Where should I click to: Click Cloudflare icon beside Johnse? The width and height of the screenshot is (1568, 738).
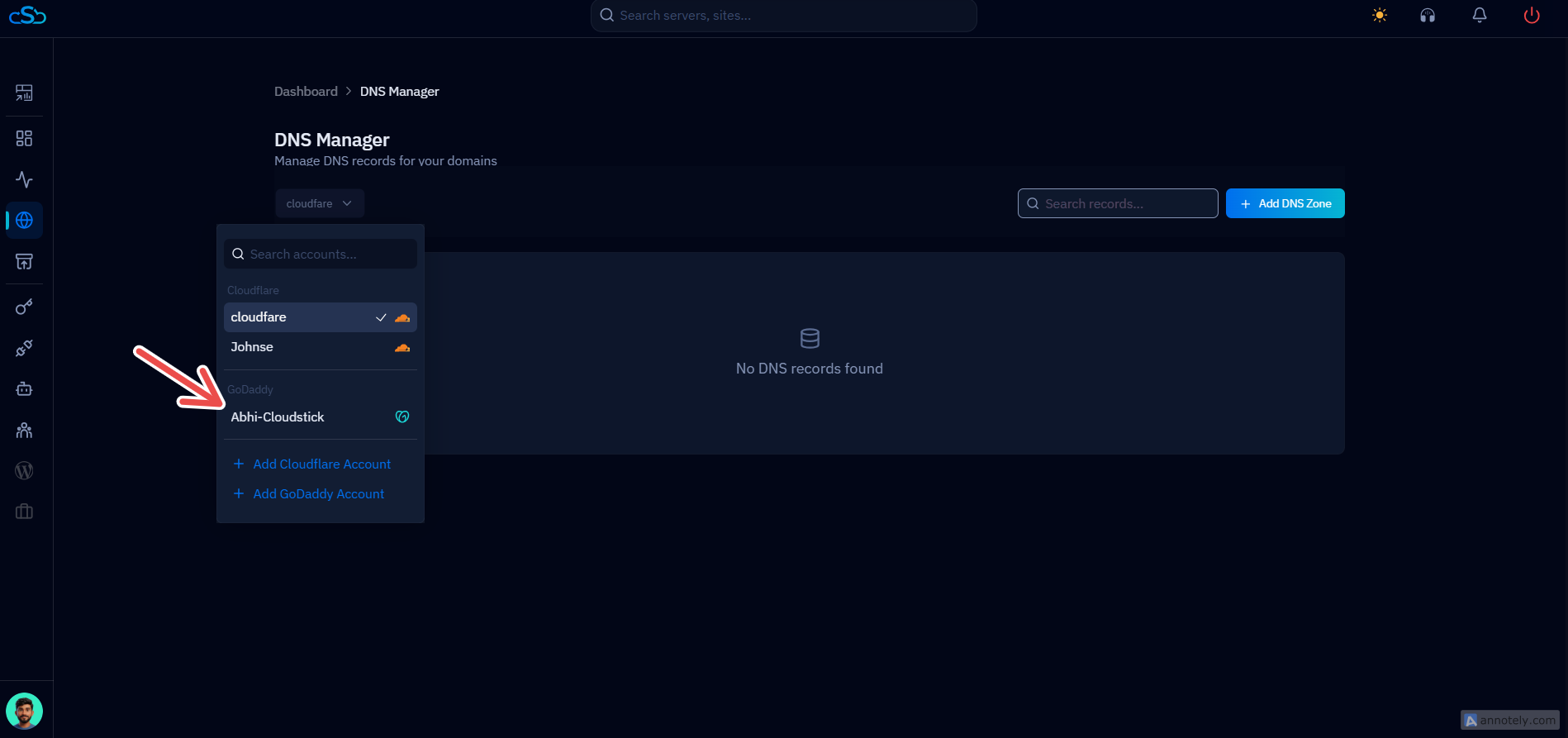[402, 348]
